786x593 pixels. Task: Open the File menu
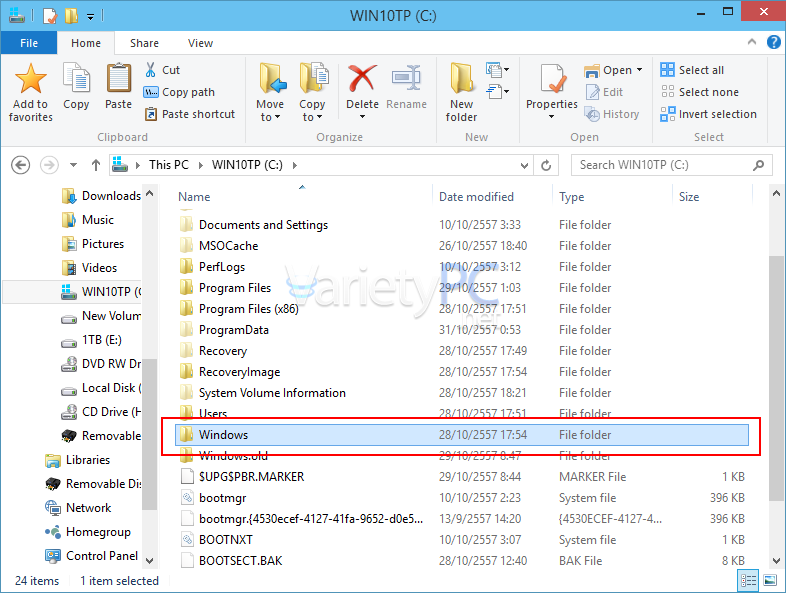coord(29,43)
